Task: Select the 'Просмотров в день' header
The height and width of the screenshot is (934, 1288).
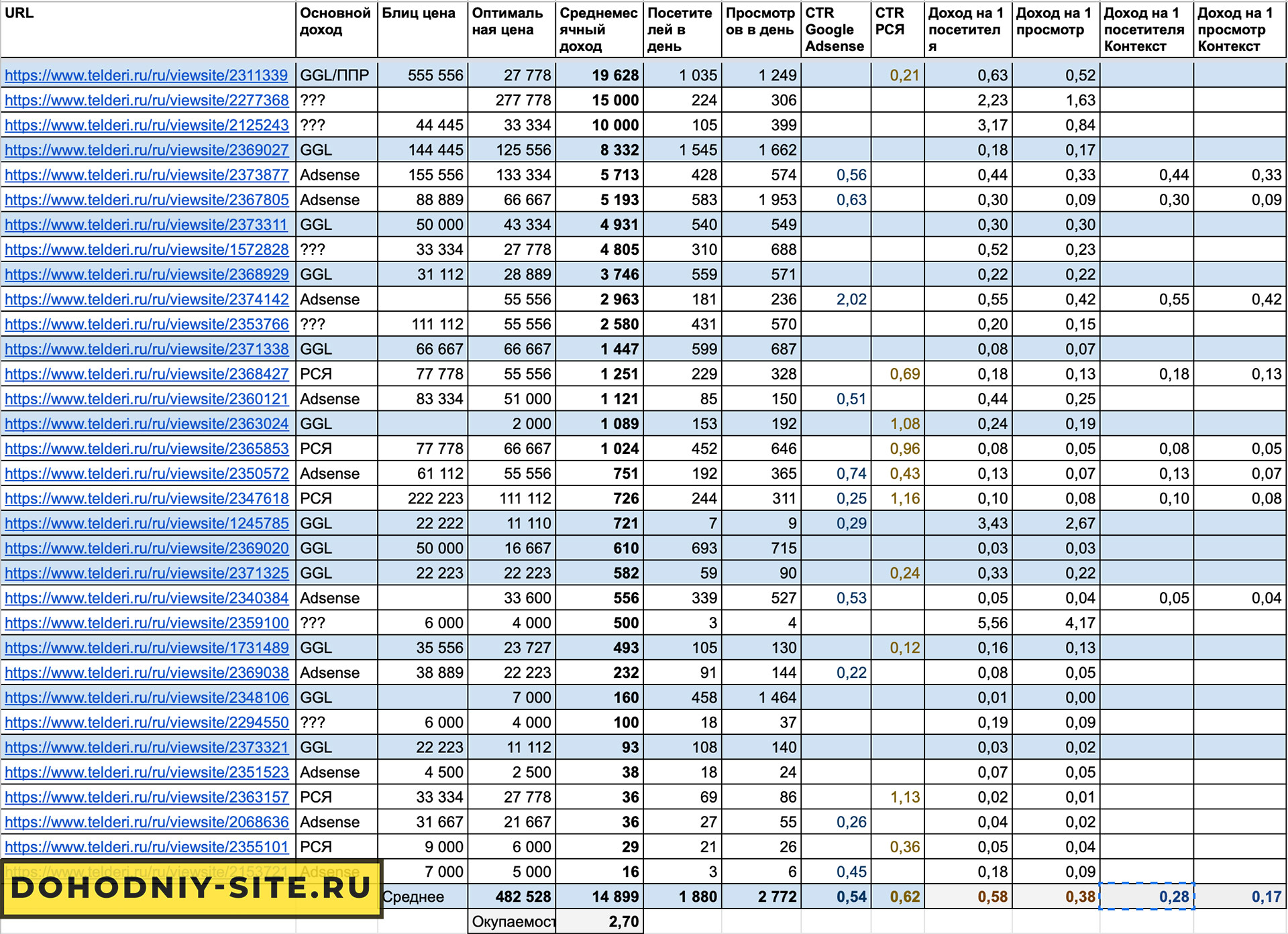Action: [x=761, y=30]
